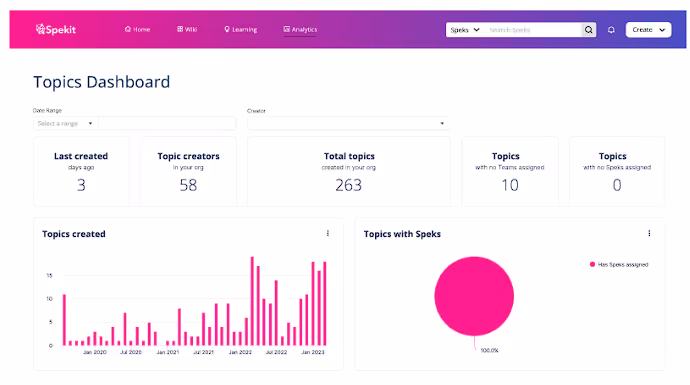Image resolution: width=690 pixels, height=385 pixels.
Task: Click the 'Topic creators' card title
Action: coord(188,156)
